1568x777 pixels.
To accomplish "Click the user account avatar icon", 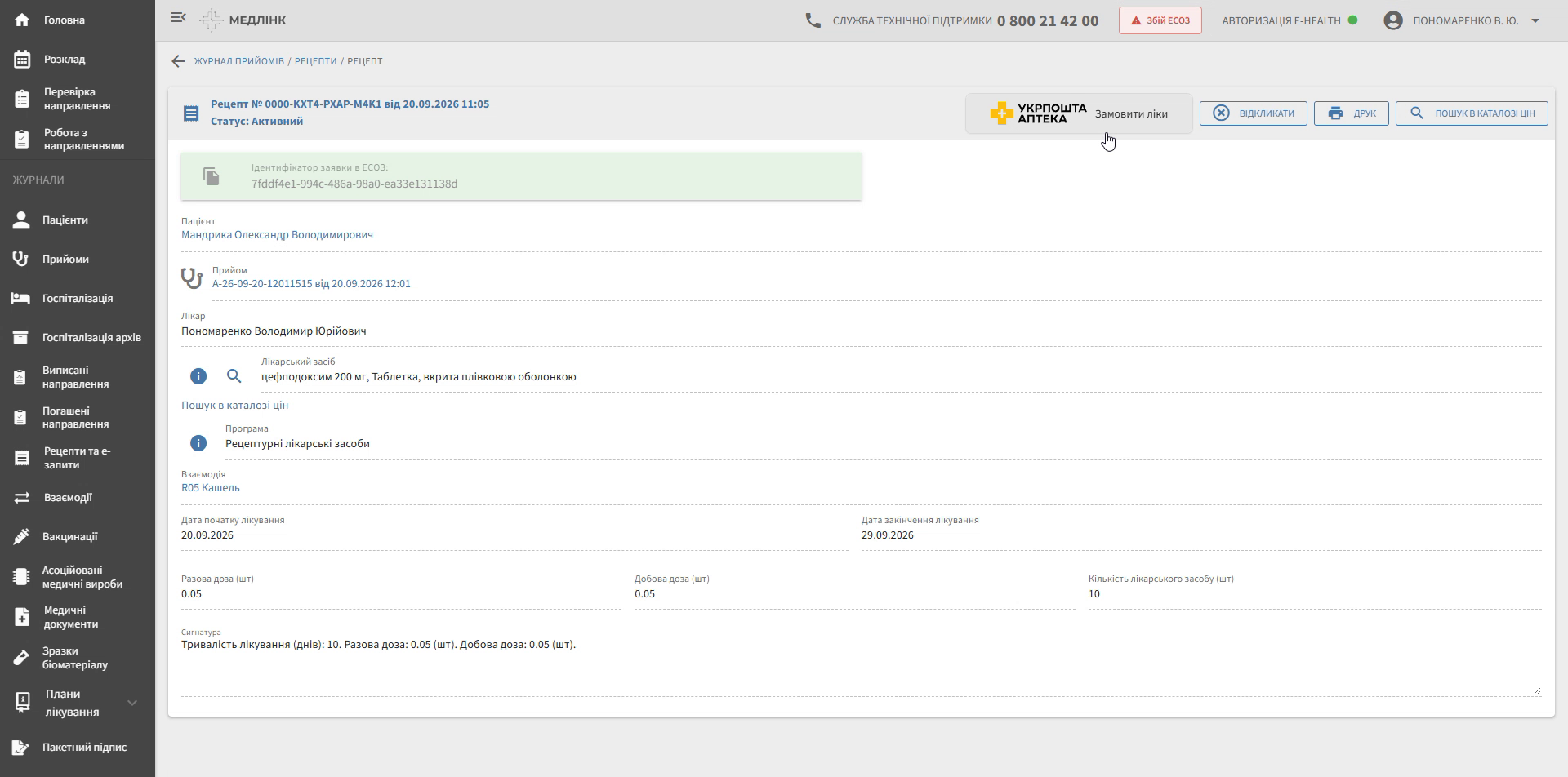I will 1393,20.
